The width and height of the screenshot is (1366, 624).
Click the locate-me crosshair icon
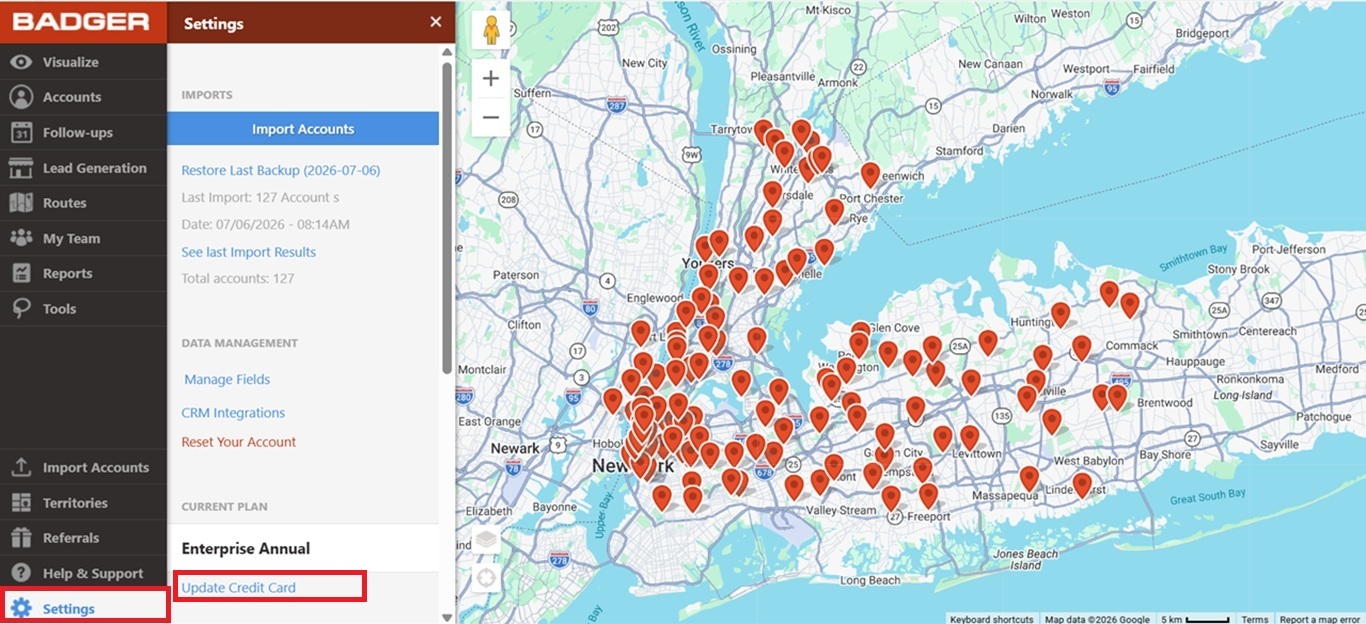486,578
